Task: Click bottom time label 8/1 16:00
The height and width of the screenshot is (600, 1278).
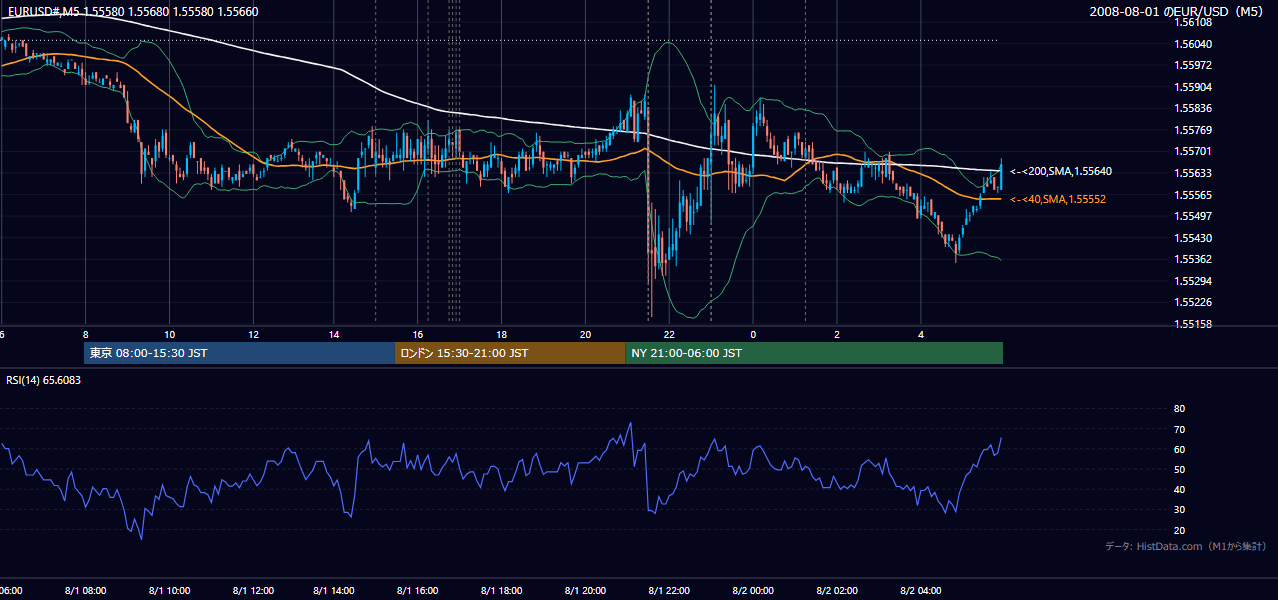Action: coord(419,590)
